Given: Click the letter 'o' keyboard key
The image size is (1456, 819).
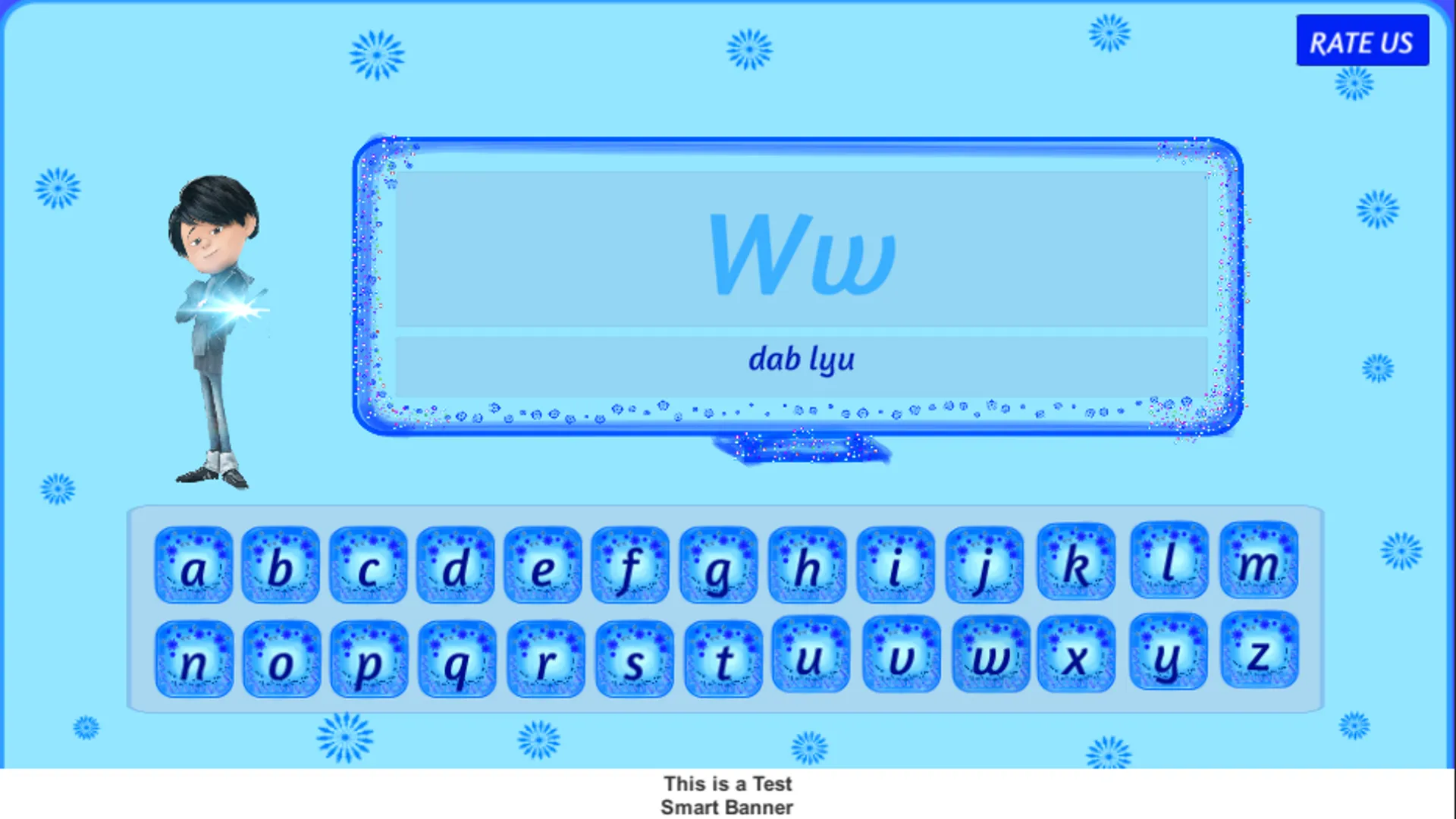Looking at the screenshot, I should point(283,656).
